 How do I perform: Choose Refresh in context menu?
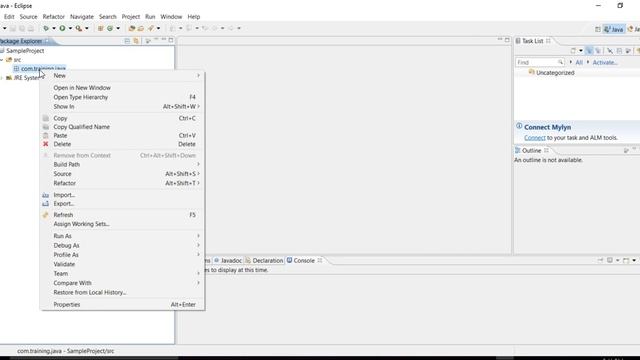tap(122, 215)
